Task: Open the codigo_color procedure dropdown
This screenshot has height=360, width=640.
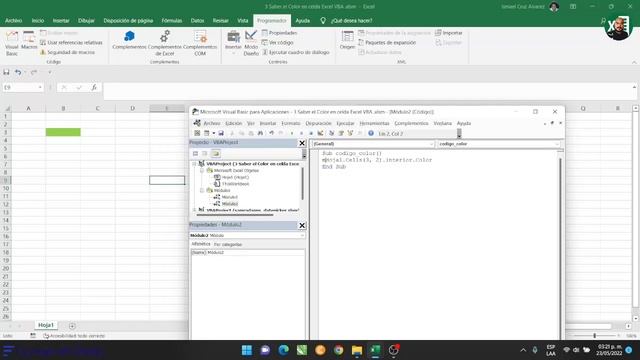Action: point(557,144)
